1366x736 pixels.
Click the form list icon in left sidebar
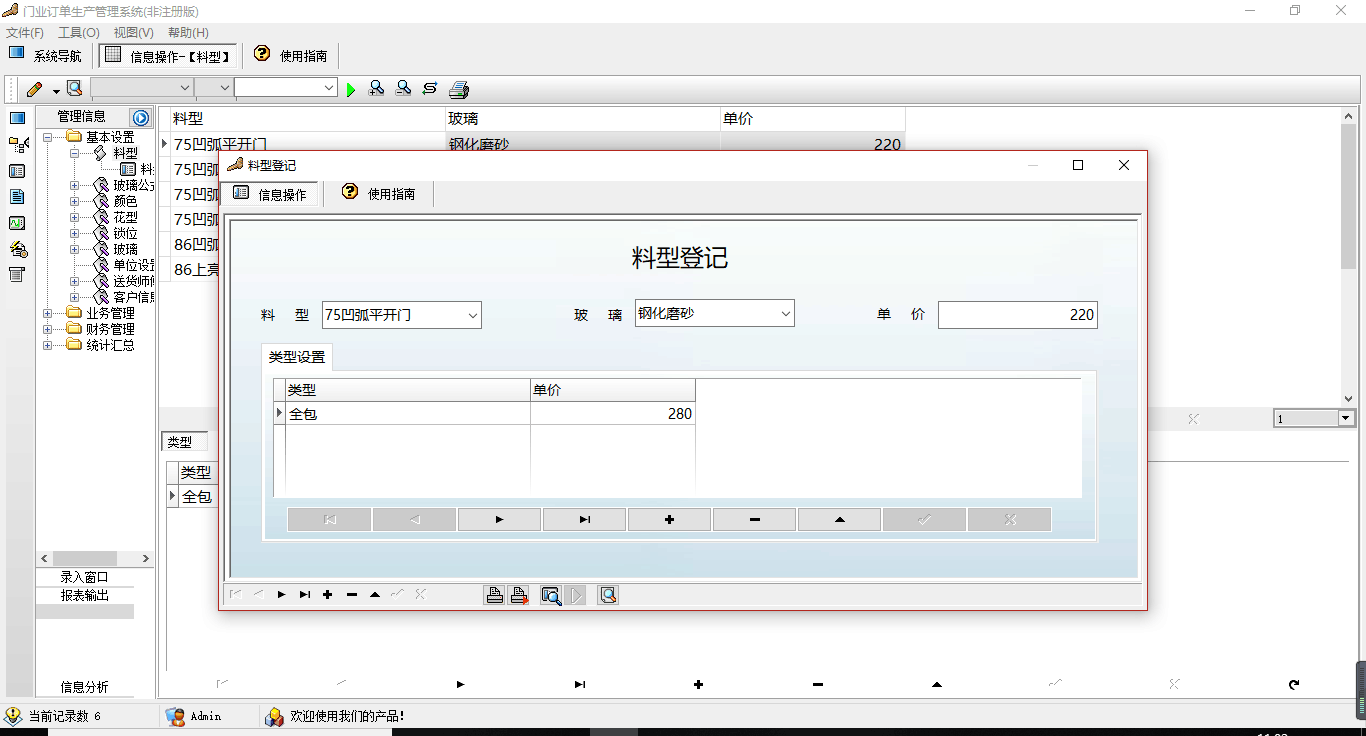17,171
